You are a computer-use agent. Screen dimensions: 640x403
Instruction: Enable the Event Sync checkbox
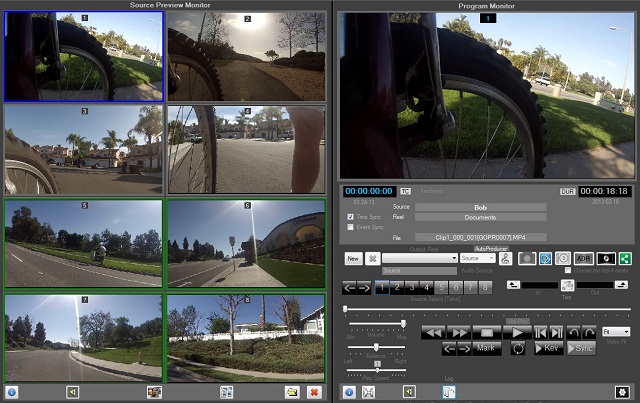350,227
